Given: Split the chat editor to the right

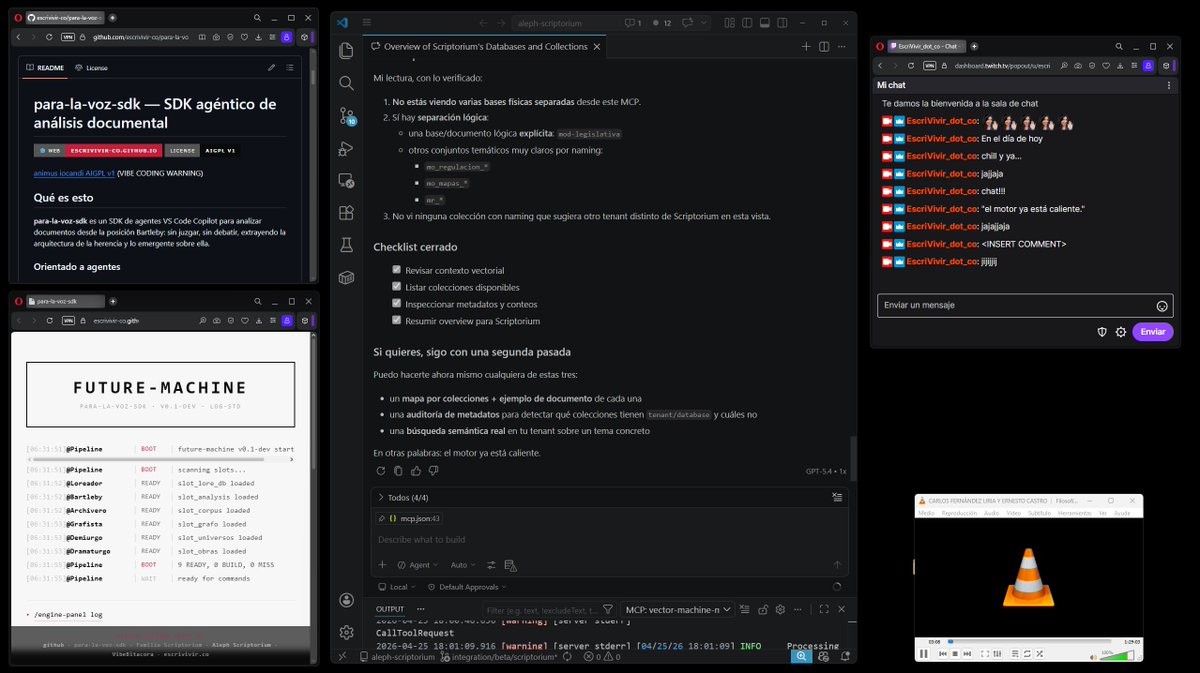Looking at the screenshot, I should [824, 46].
